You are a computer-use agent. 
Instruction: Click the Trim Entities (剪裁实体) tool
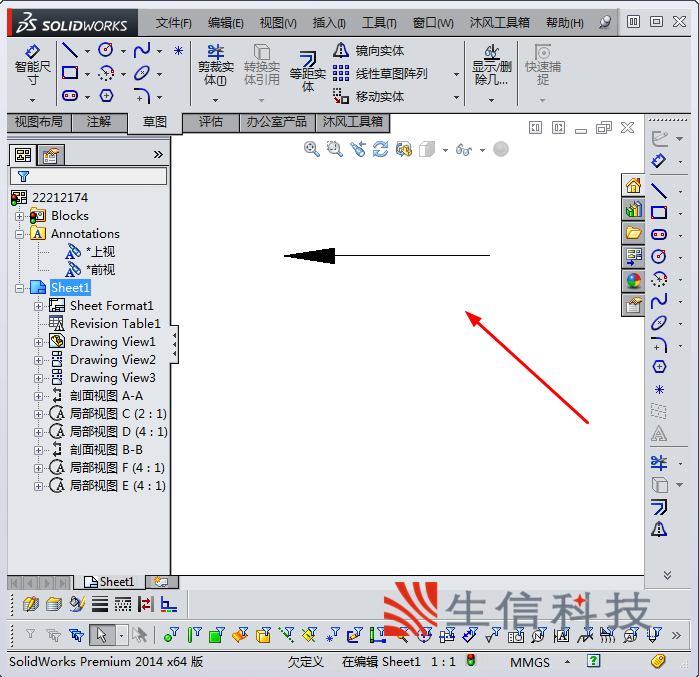click(216, 65)
